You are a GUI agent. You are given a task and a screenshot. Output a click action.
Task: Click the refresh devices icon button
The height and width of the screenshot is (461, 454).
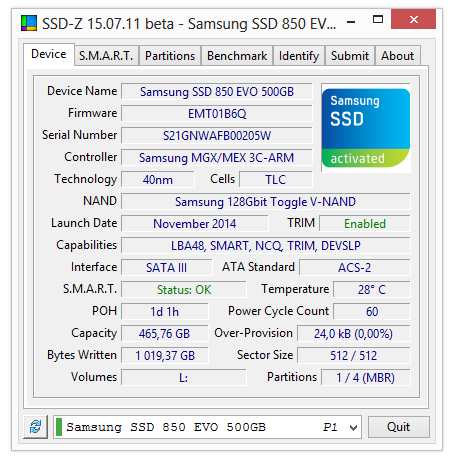click(x=35, y=426)
